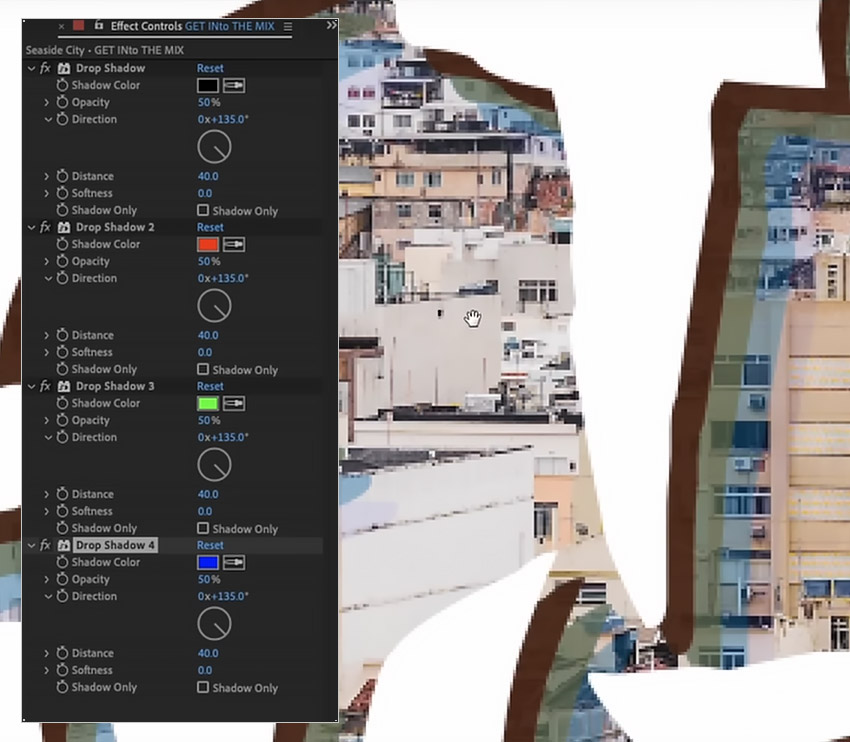
Task: Reset the Drop Shadow 3 effect
Action: 210,386
